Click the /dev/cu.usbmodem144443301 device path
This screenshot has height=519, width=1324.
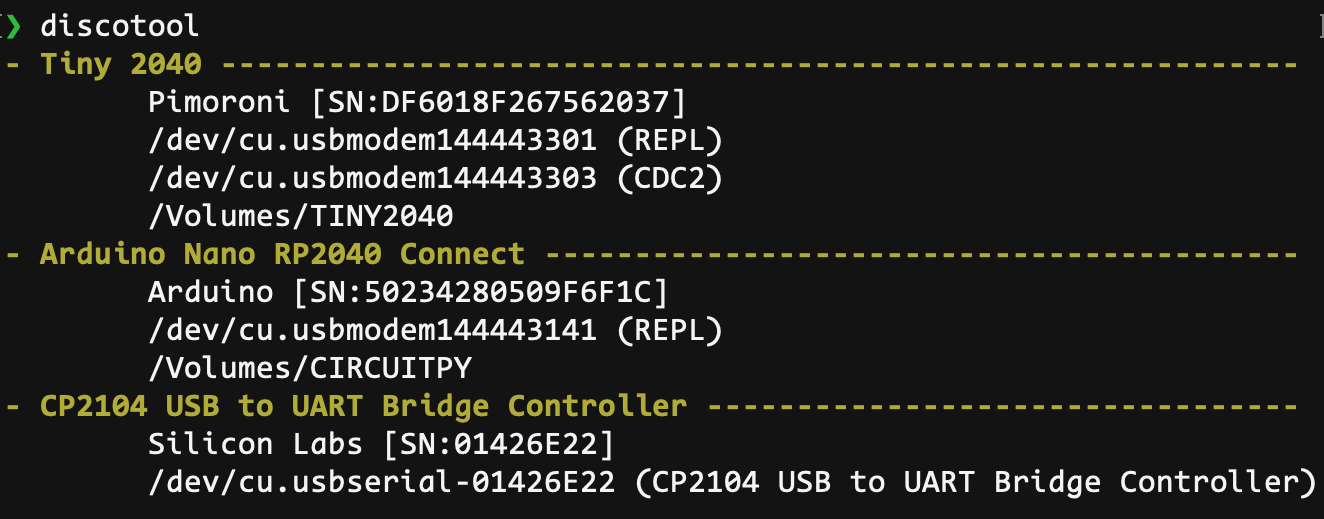[372, 140]
